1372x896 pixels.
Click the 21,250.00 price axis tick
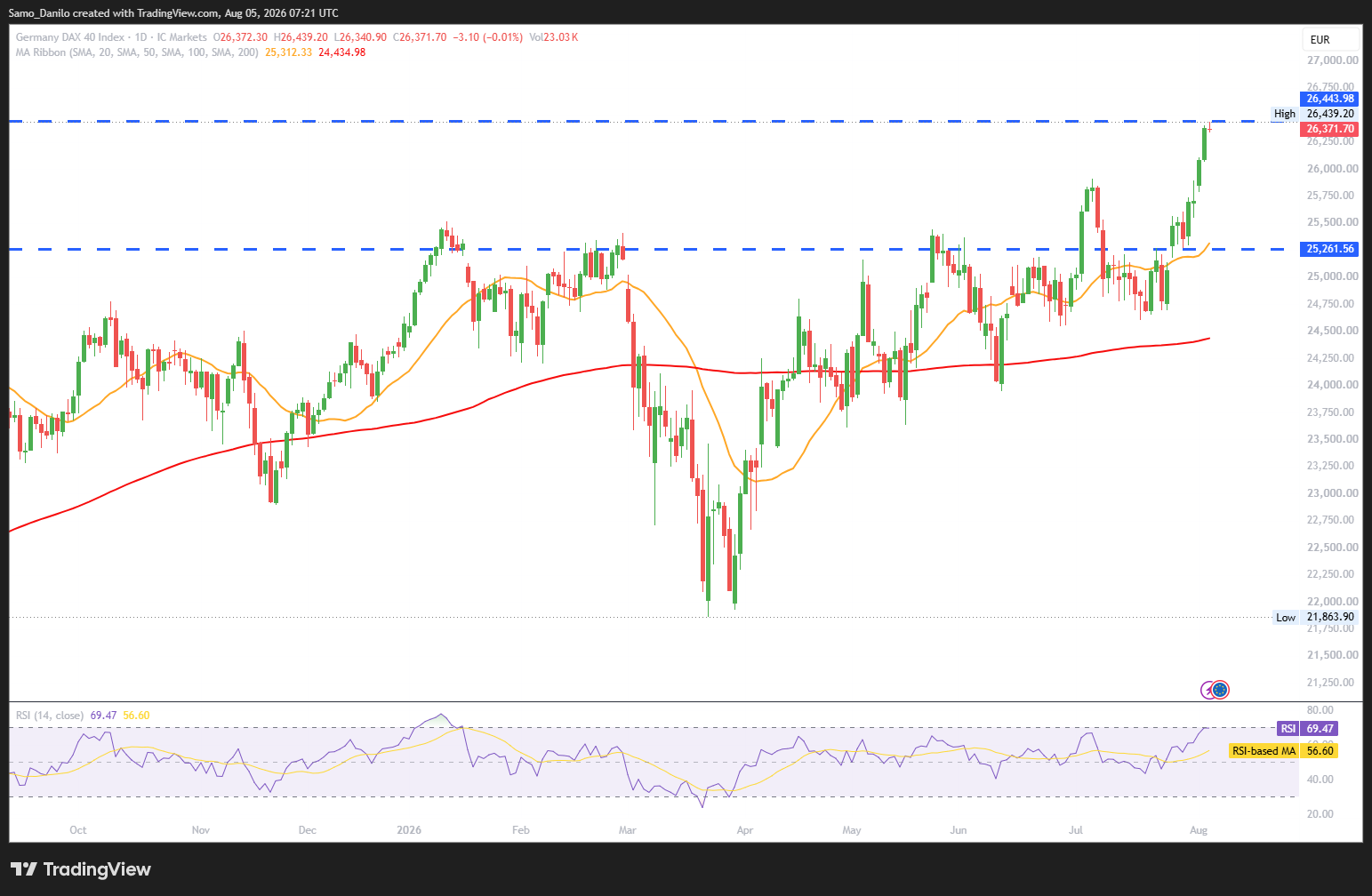point(1332,683)
